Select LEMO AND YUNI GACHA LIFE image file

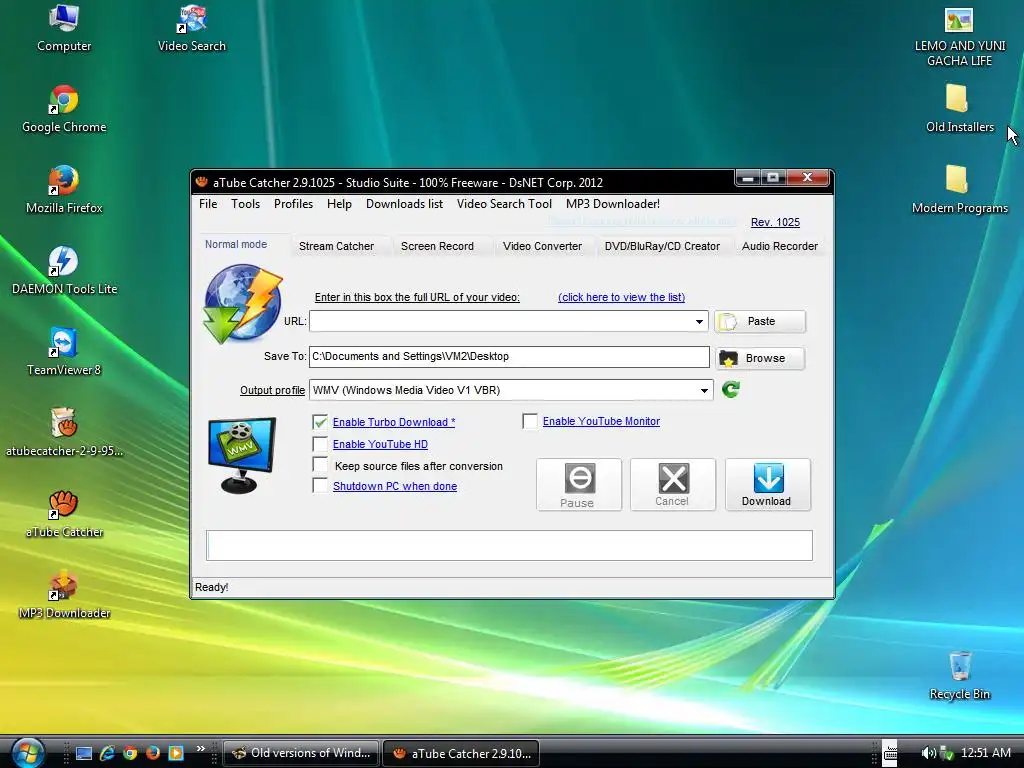tap(959, 37)
